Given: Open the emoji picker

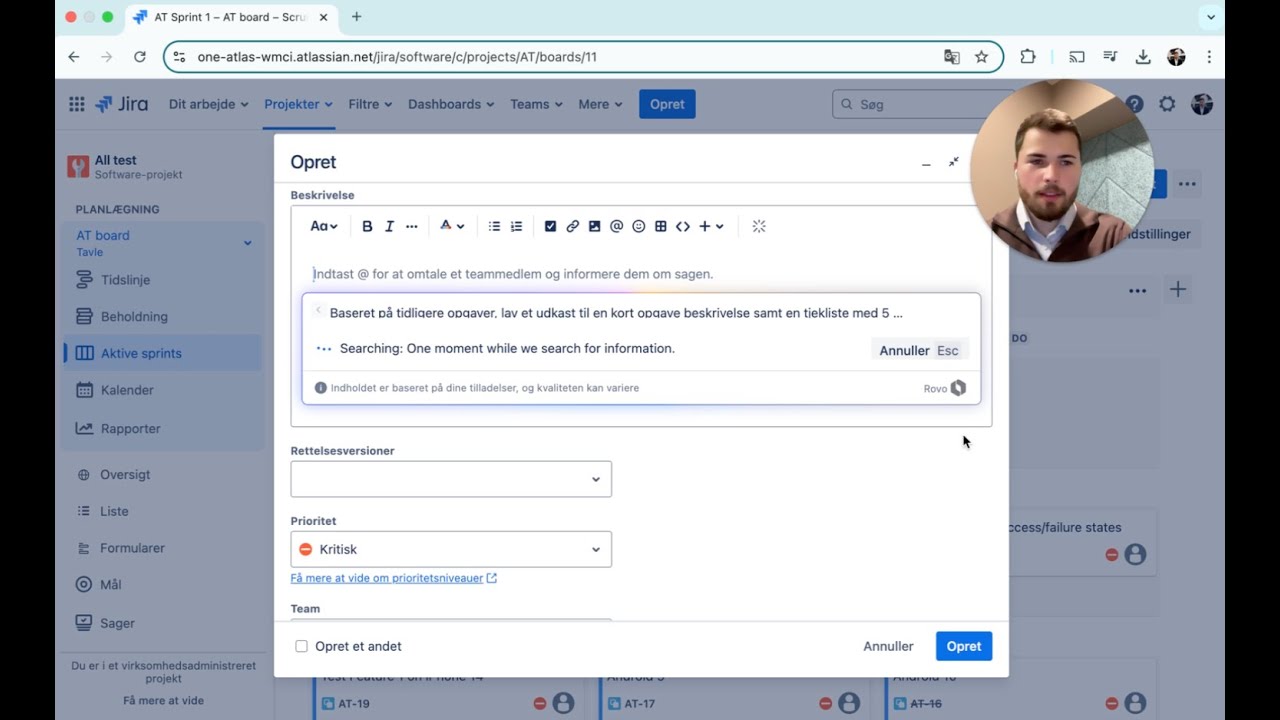Looking at the screenshot, I should [x=638, y=226].
